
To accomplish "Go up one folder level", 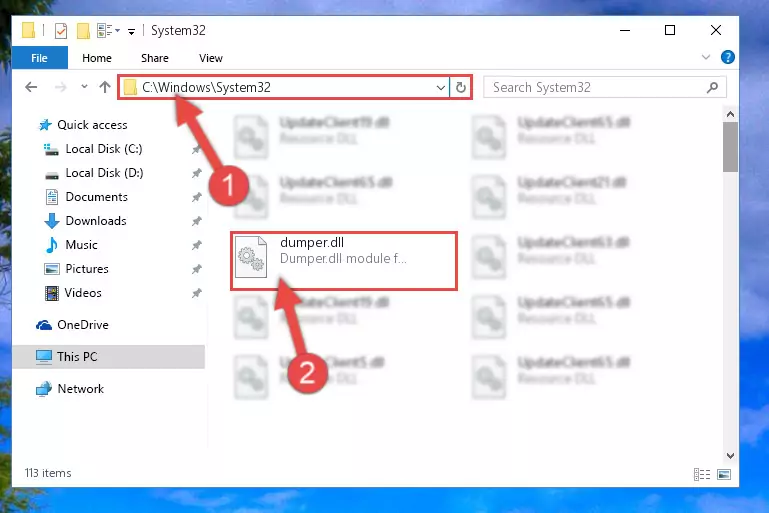I will coord(104,87).
